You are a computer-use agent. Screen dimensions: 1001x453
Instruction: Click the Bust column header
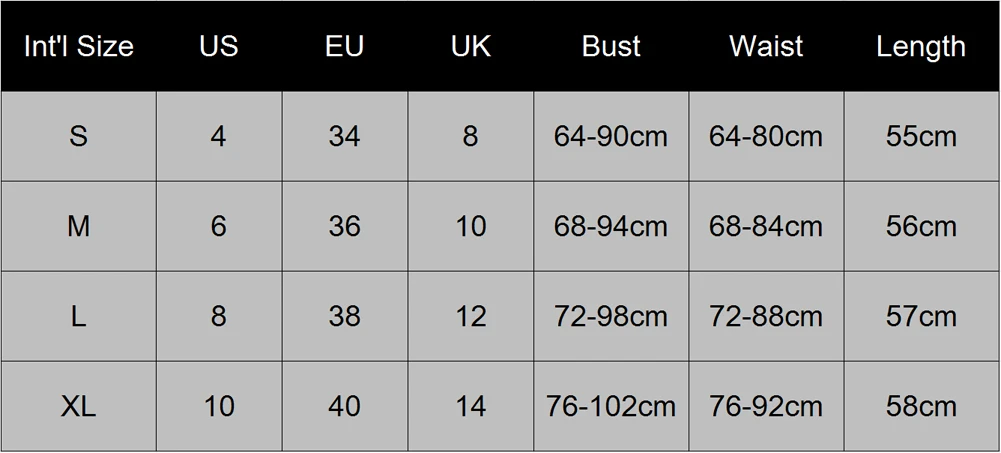611,46
